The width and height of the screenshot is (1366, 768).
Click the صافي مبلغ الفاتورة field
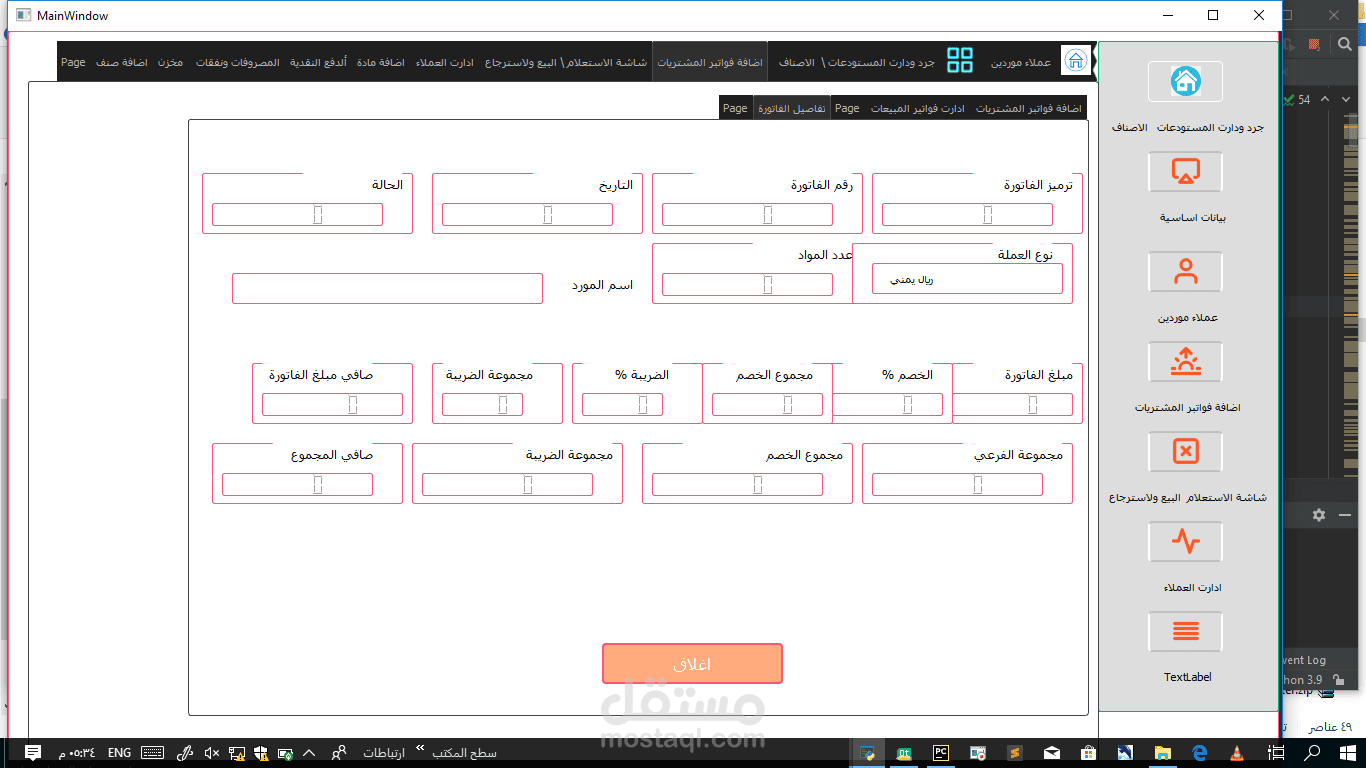pos(332,404)
